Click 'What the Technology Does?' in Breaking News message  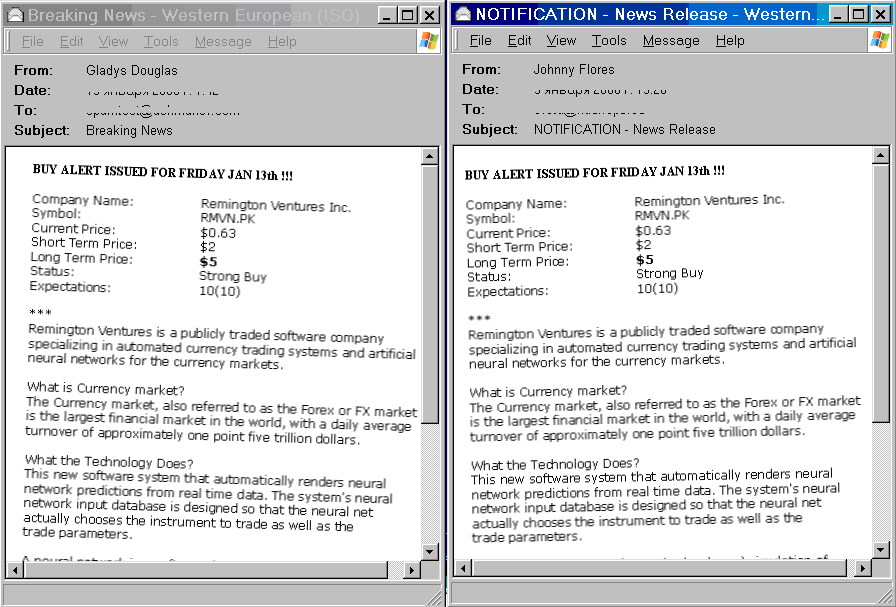pyautogui.click(x=109, y=461)
